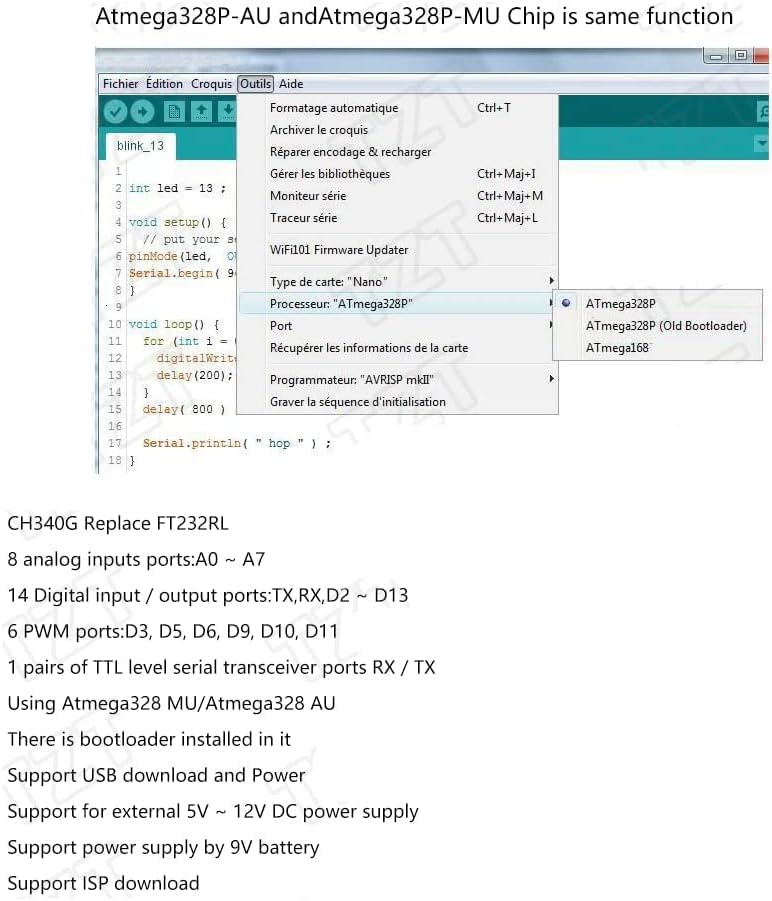Click code line 17 with Serial.println
Viewport: 772px width, 901px height.
[236, 443]
